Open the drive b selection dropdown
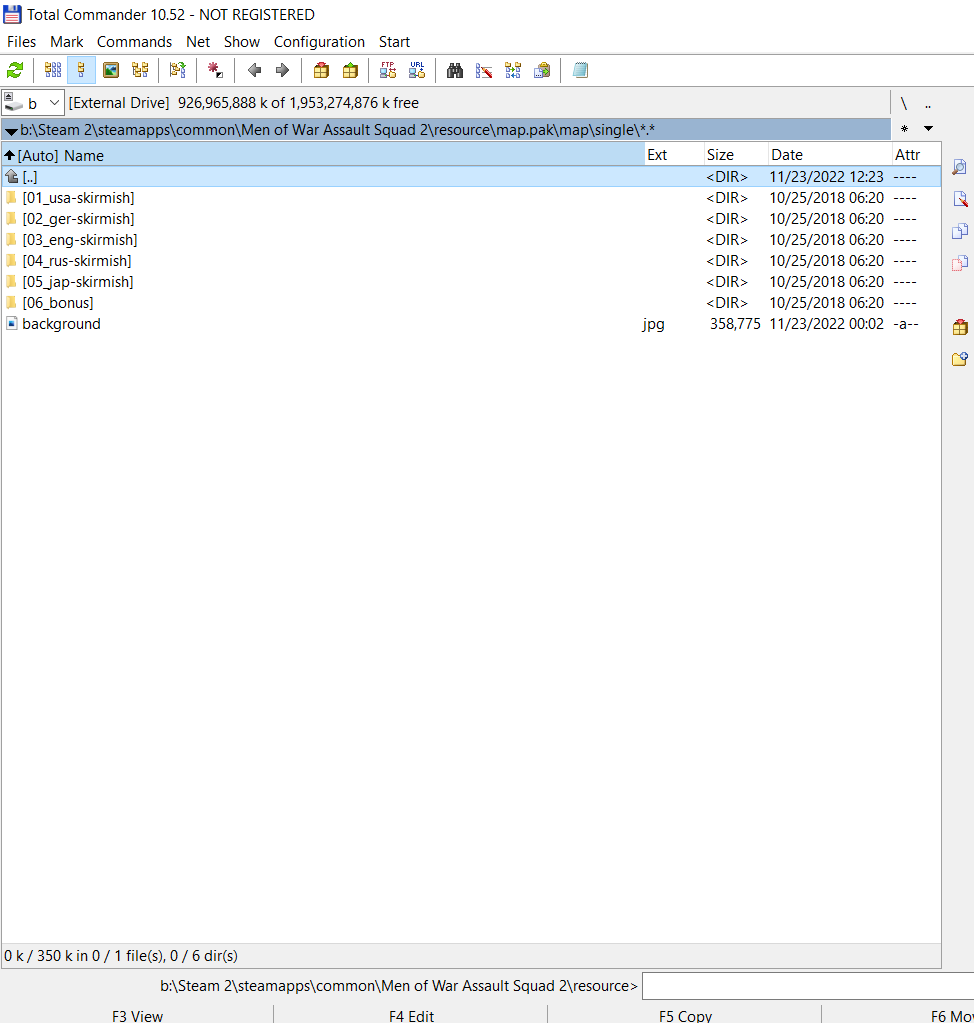Screen dimensions: 974x1023 coord(33,103)
